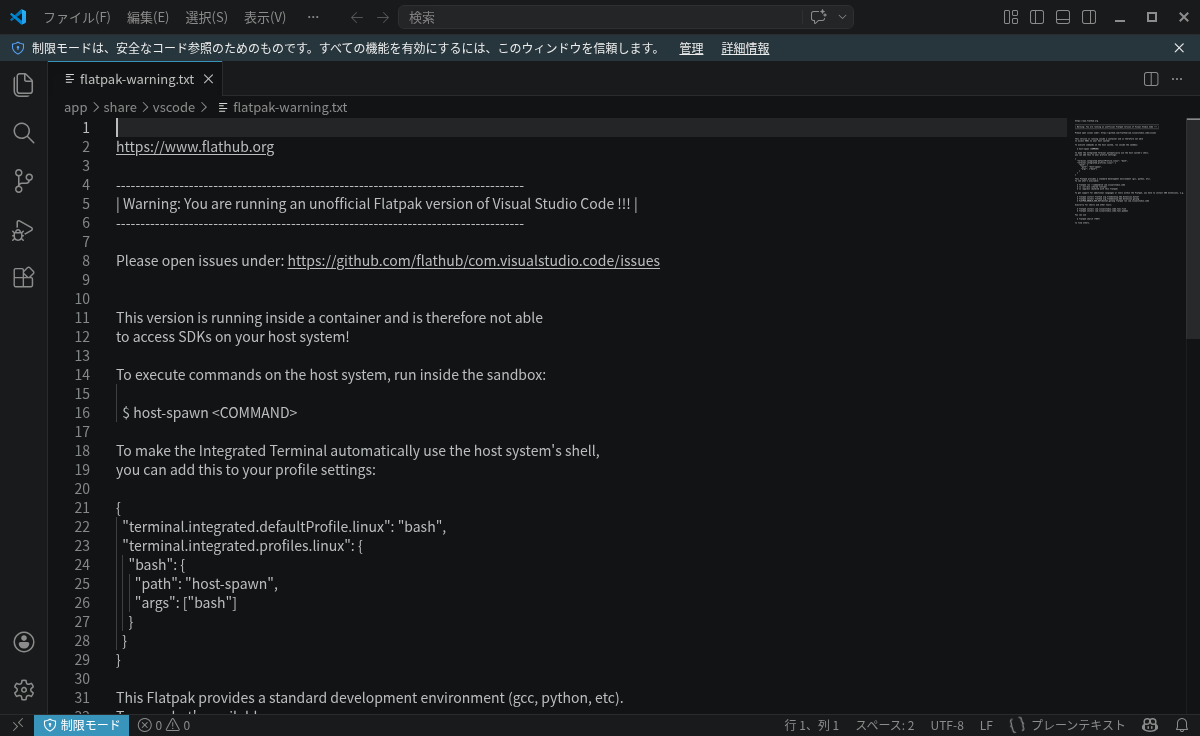Click the line '"path": "host-spawn",'
1200x736 pixels.
tap(207, 584)
